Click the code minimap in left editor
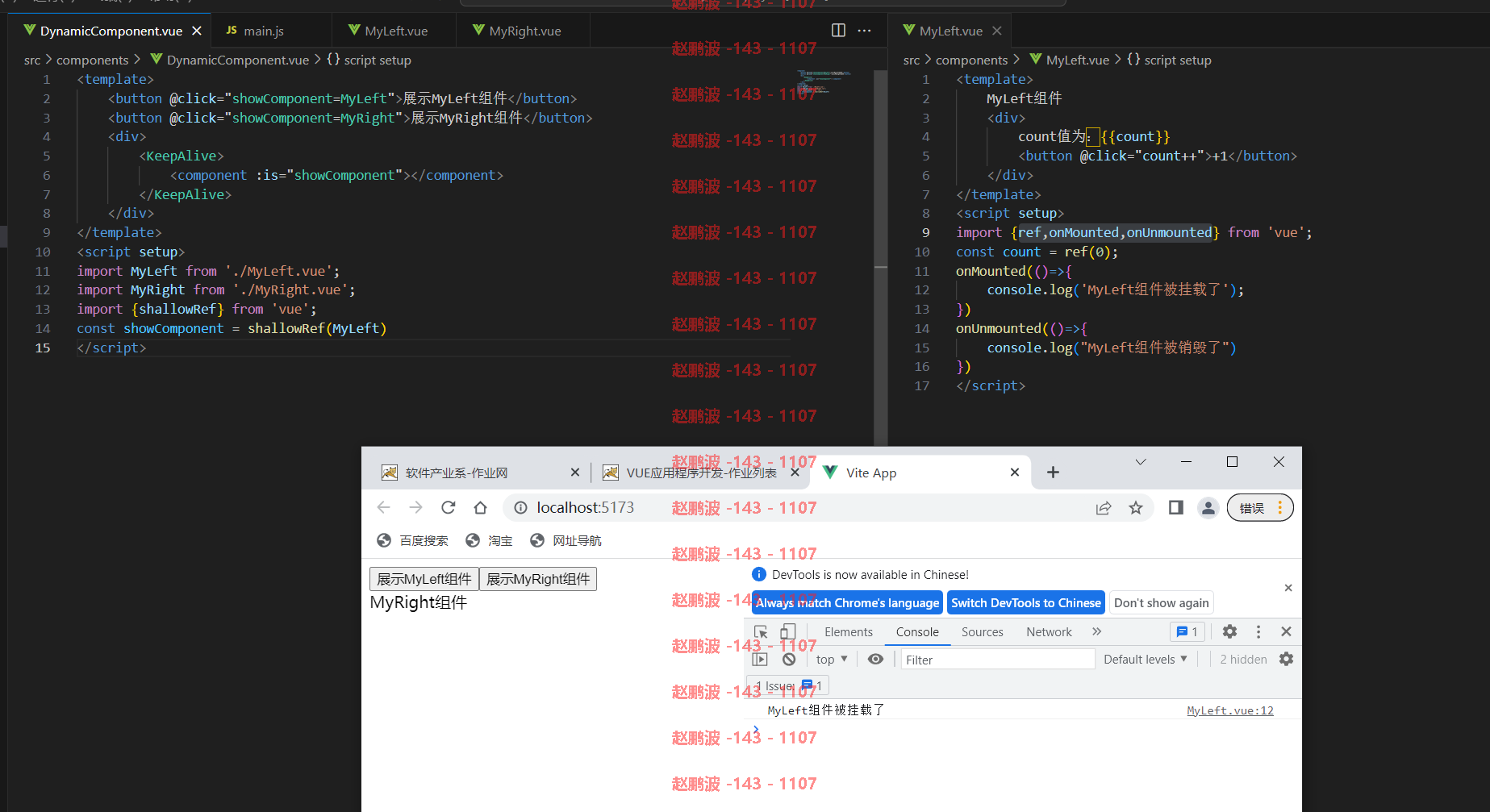1490x812 pixels. point(824,82)
